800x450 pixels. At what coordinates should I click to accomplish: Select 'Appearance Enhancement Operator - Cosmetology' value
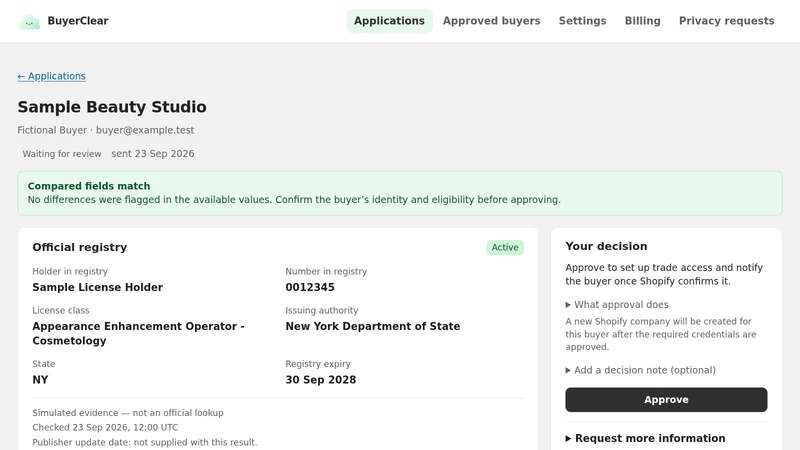point(138,334)
